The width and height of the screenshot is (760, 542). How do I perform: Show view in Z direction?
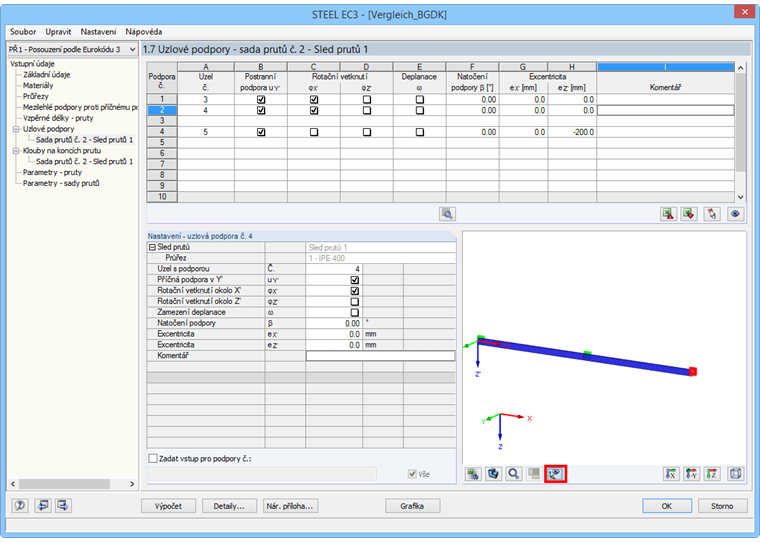712,474
